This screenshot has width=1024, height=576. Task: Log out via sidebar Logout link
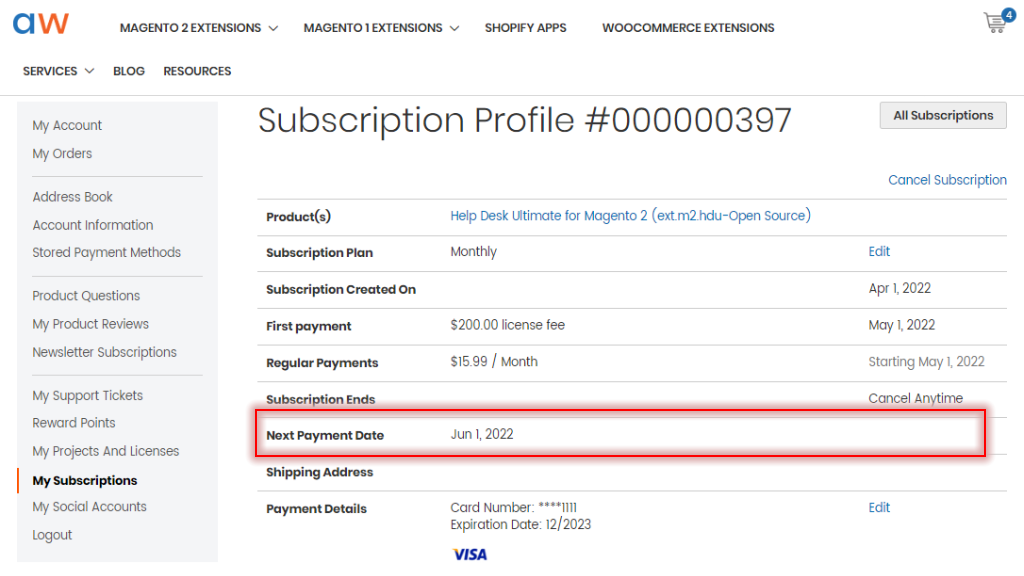coord(52,535)
